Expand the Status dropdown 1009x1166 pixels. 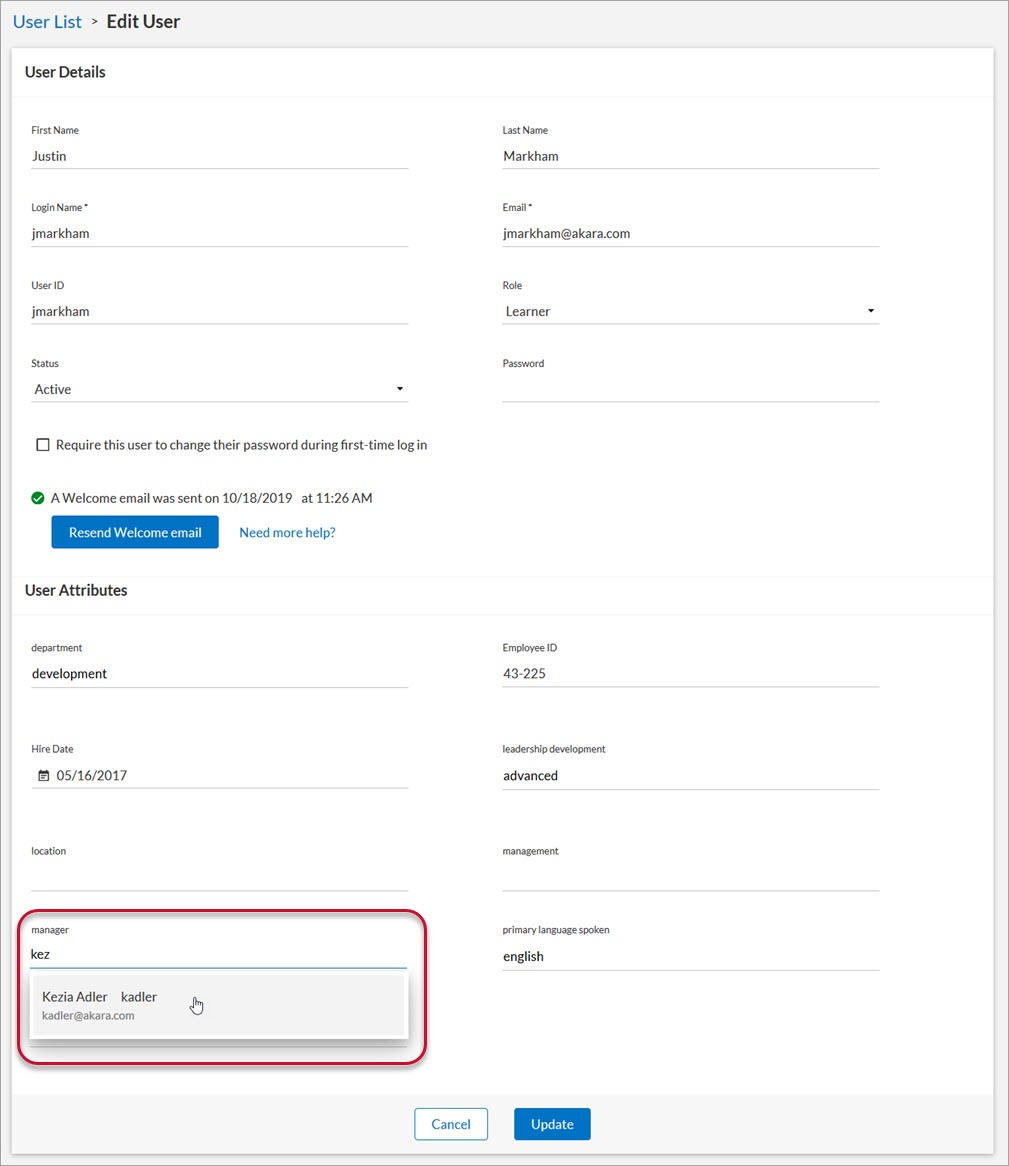pos(219,390)
